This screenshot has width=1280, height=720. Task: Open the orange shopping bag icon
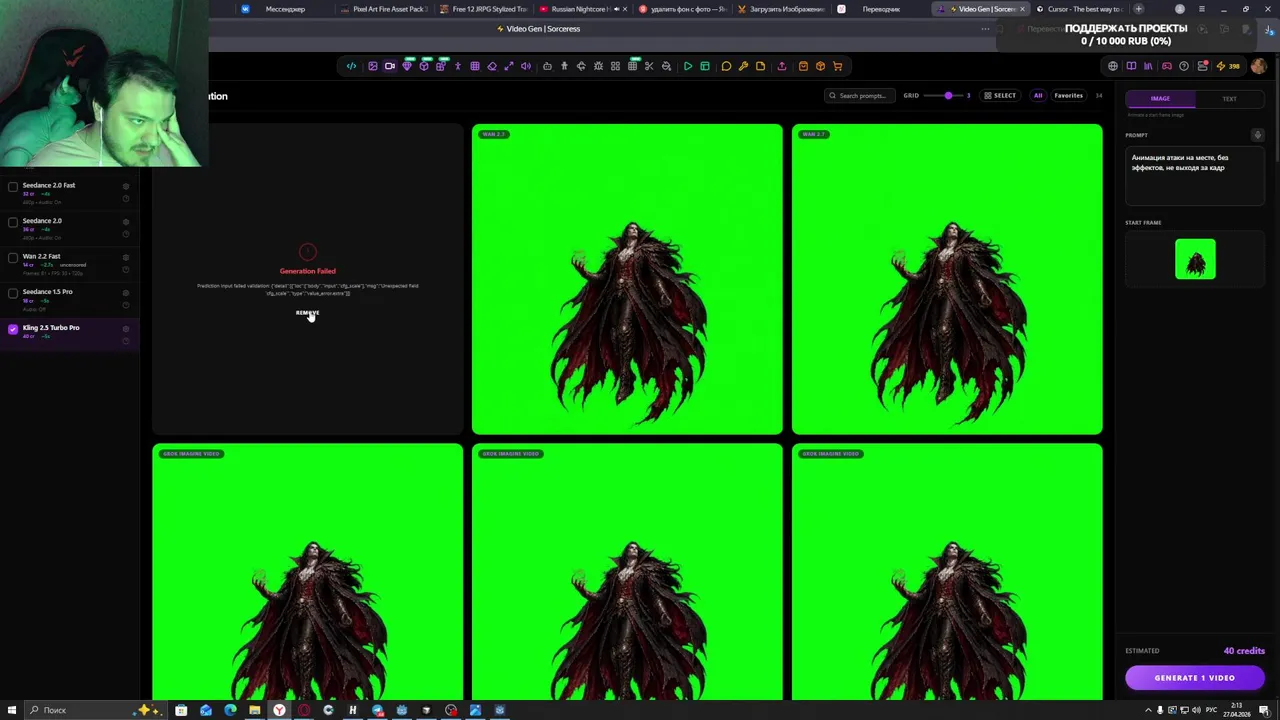click(x=803, y=66)
